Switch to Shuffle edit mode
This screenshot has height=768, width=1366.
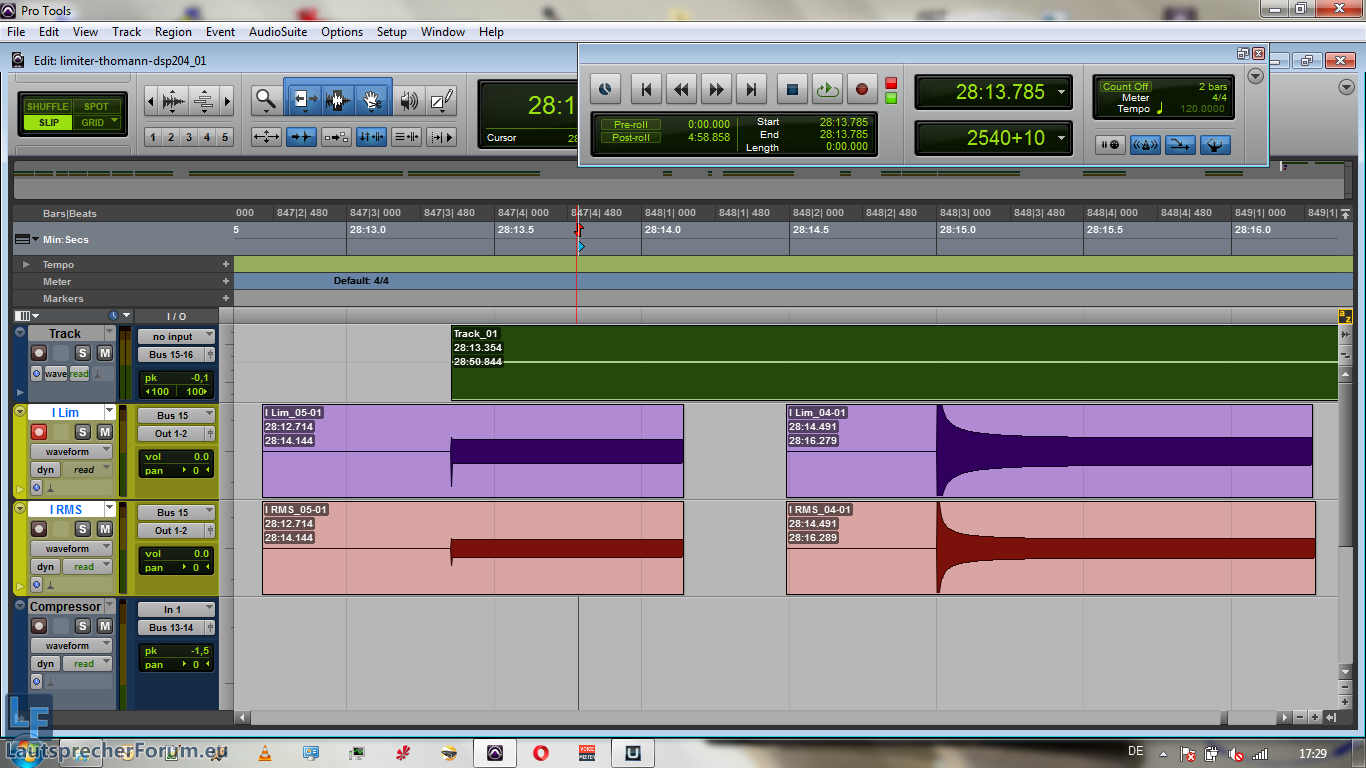(47, 106)
